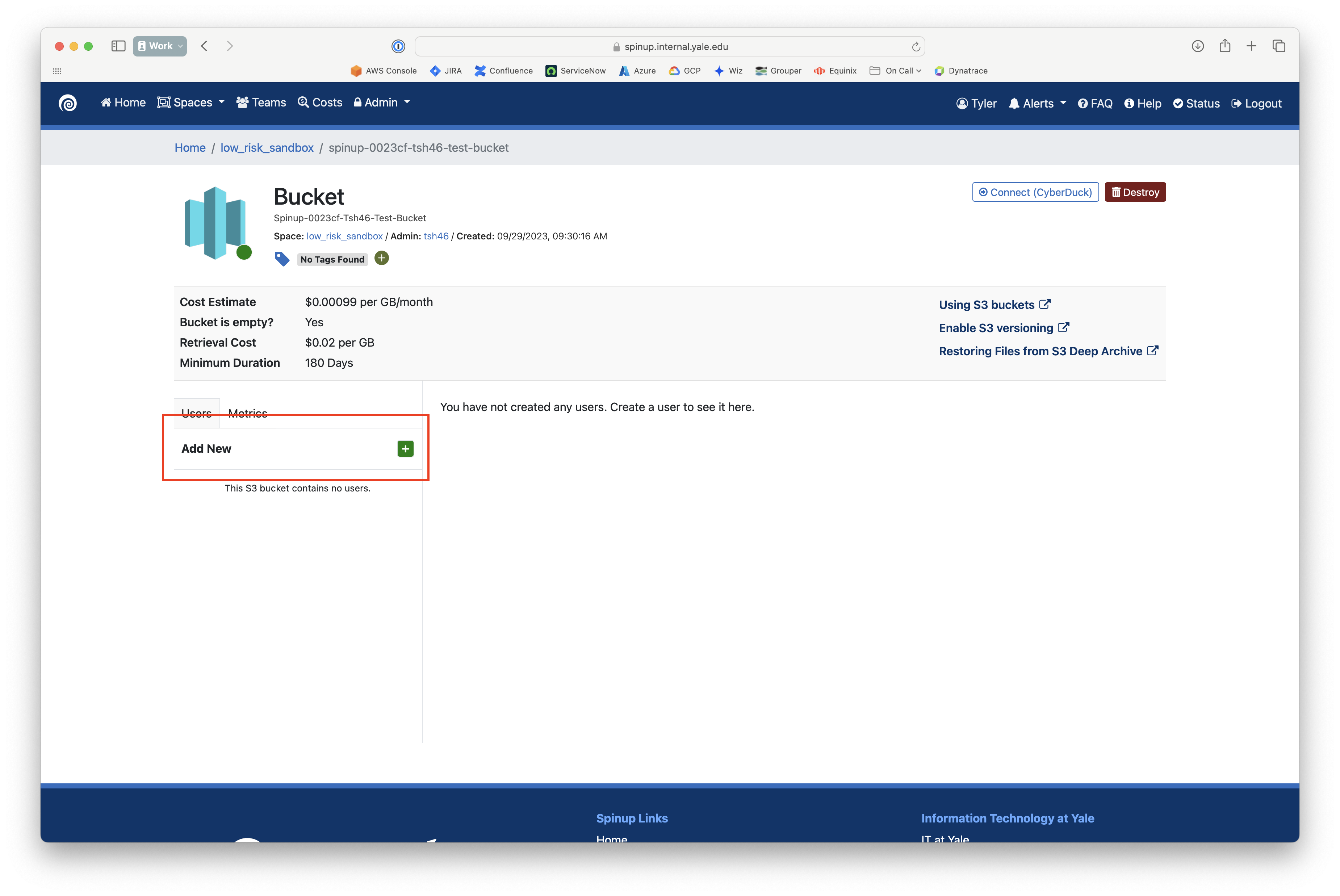The width and height of the screenshot is (1340, 896).
Task: Open the Azure bookmark
Action: tap(637, 71)
